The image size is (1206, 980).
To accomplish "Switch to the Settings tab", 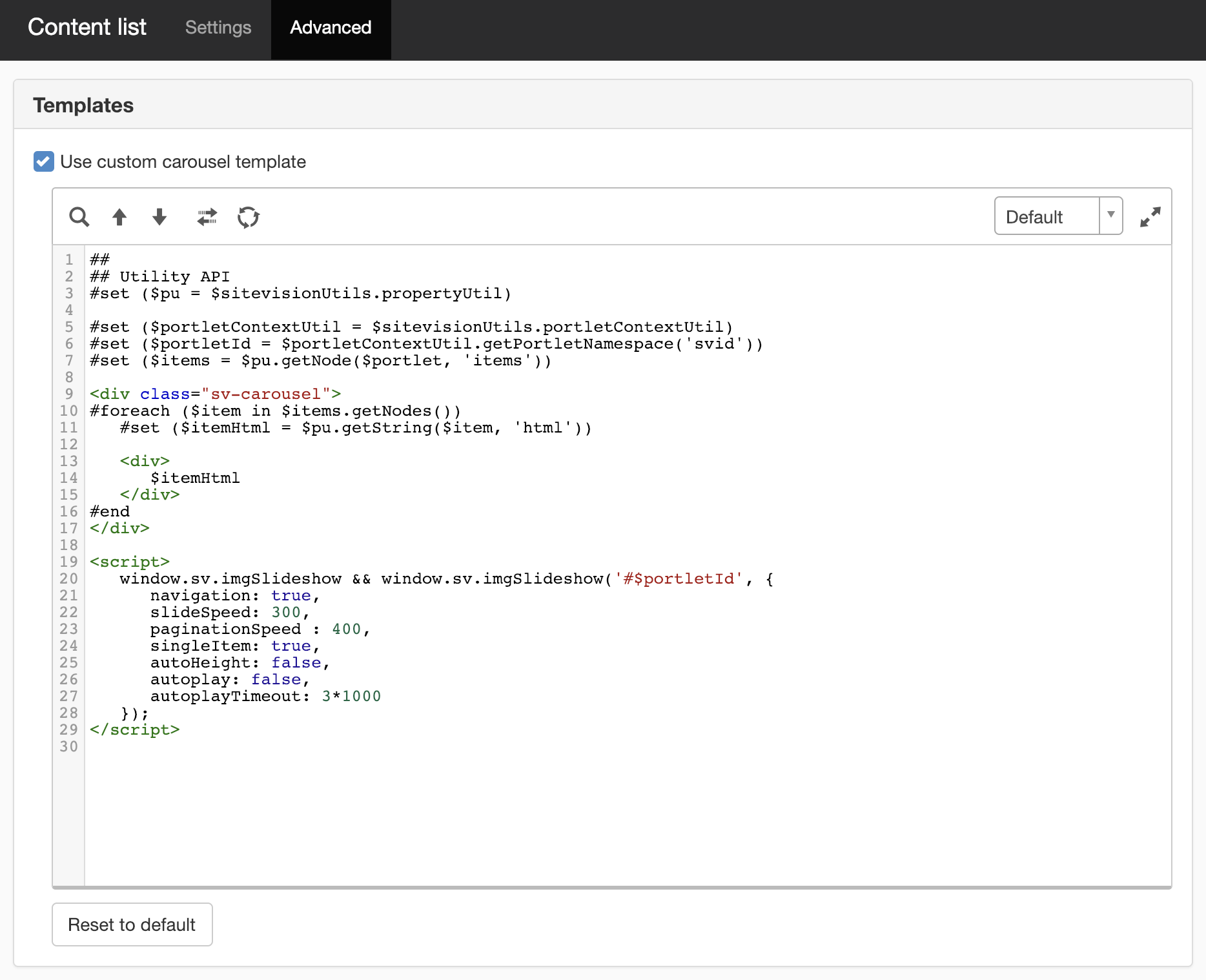I will (x=218, y=28).
